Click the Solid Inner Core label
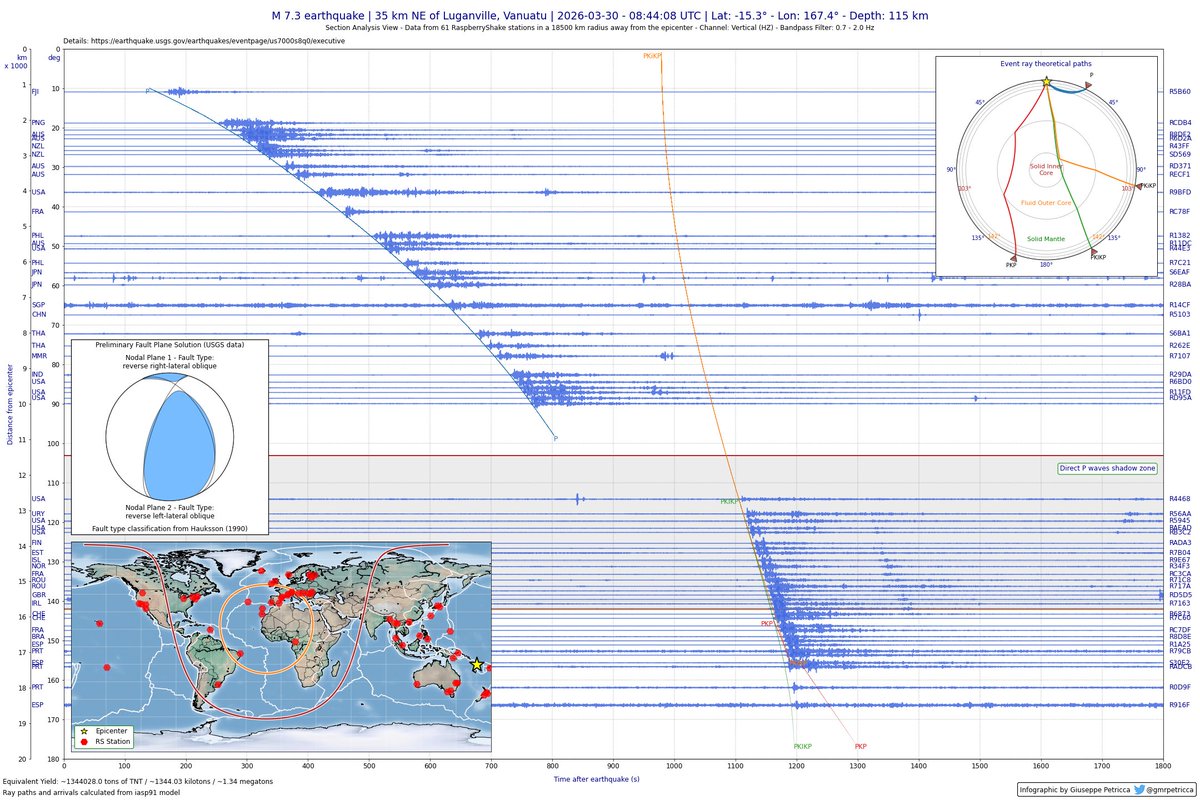 tap(1046, 170)
